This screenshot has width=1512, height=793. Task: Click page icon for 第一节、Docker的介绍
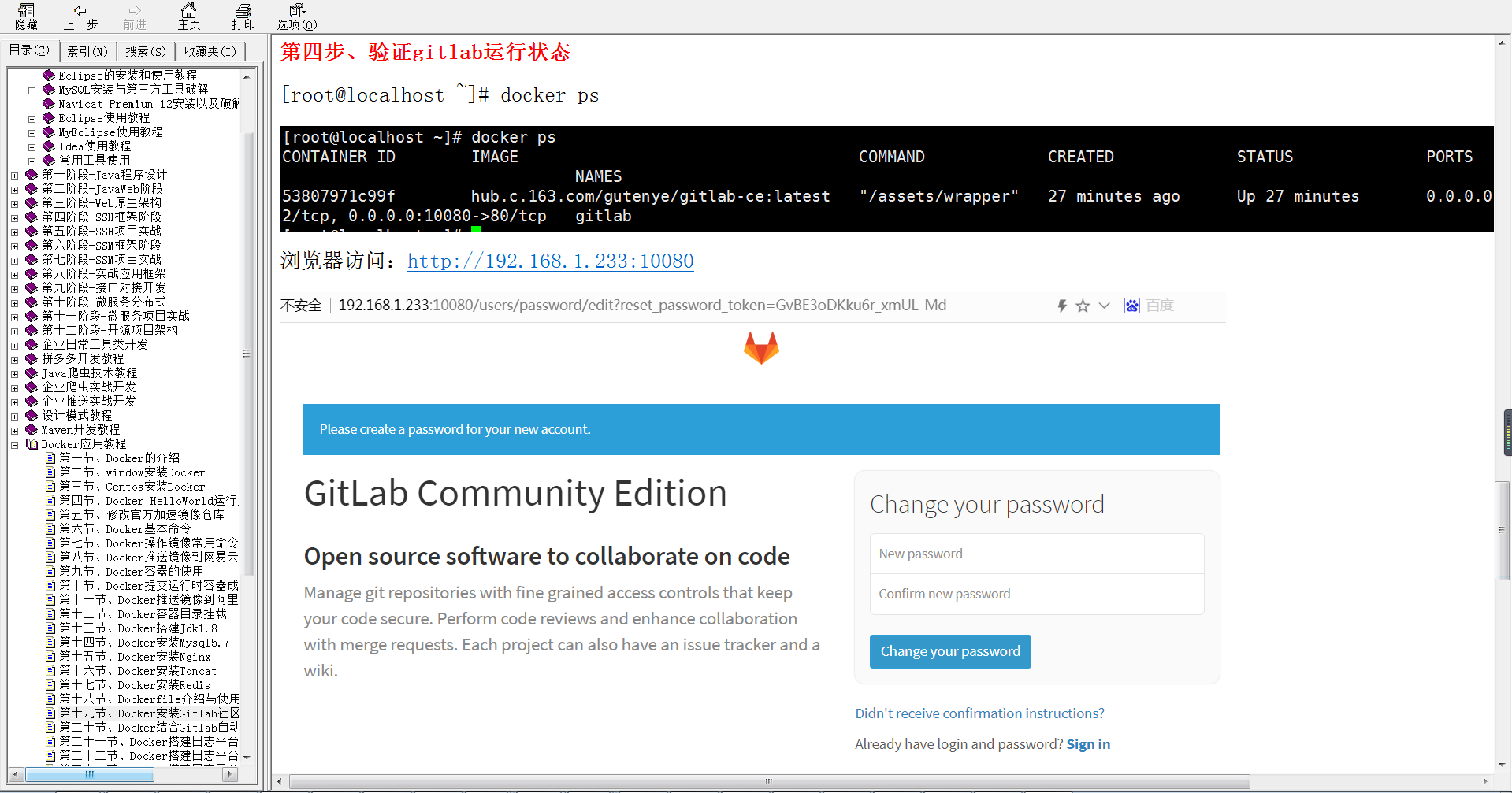point(50,458)
